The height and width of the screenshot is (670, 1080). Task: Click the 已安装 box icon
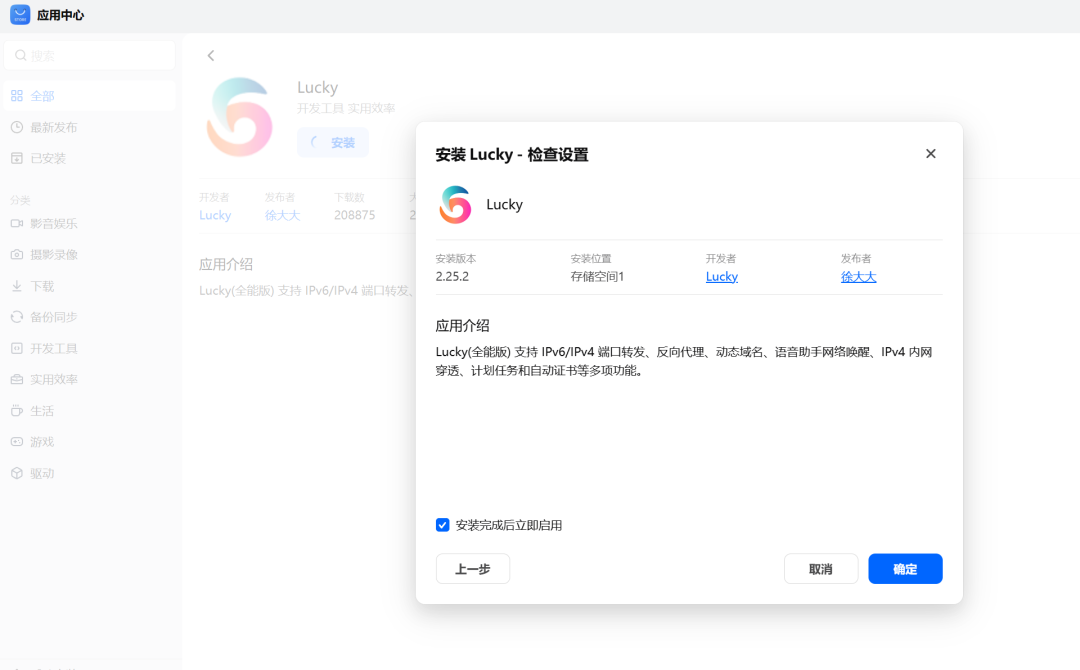pos(17,158)
